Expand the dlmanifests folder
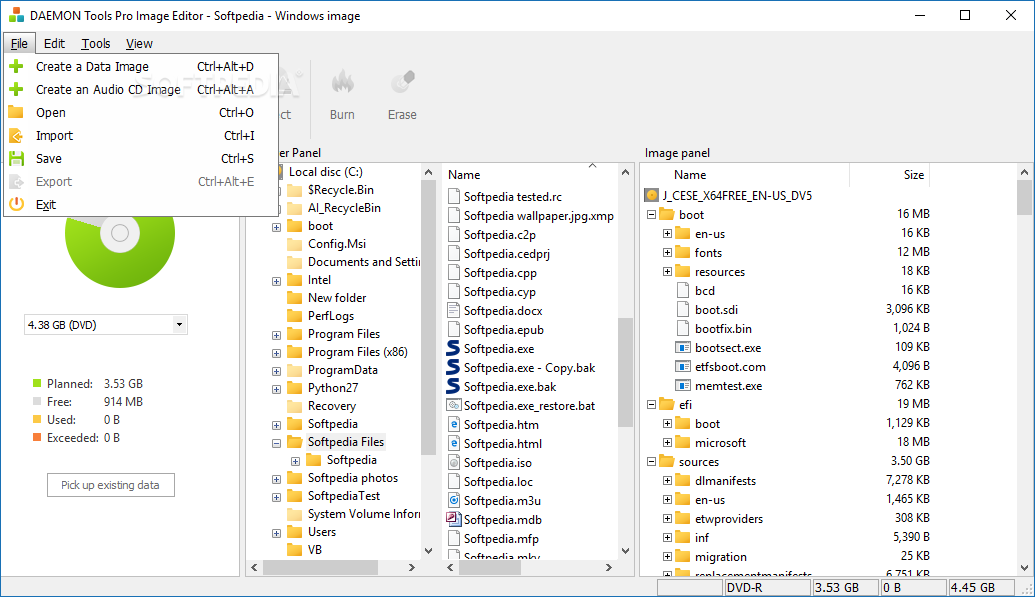1035x597 pixels. coord(667,481)
